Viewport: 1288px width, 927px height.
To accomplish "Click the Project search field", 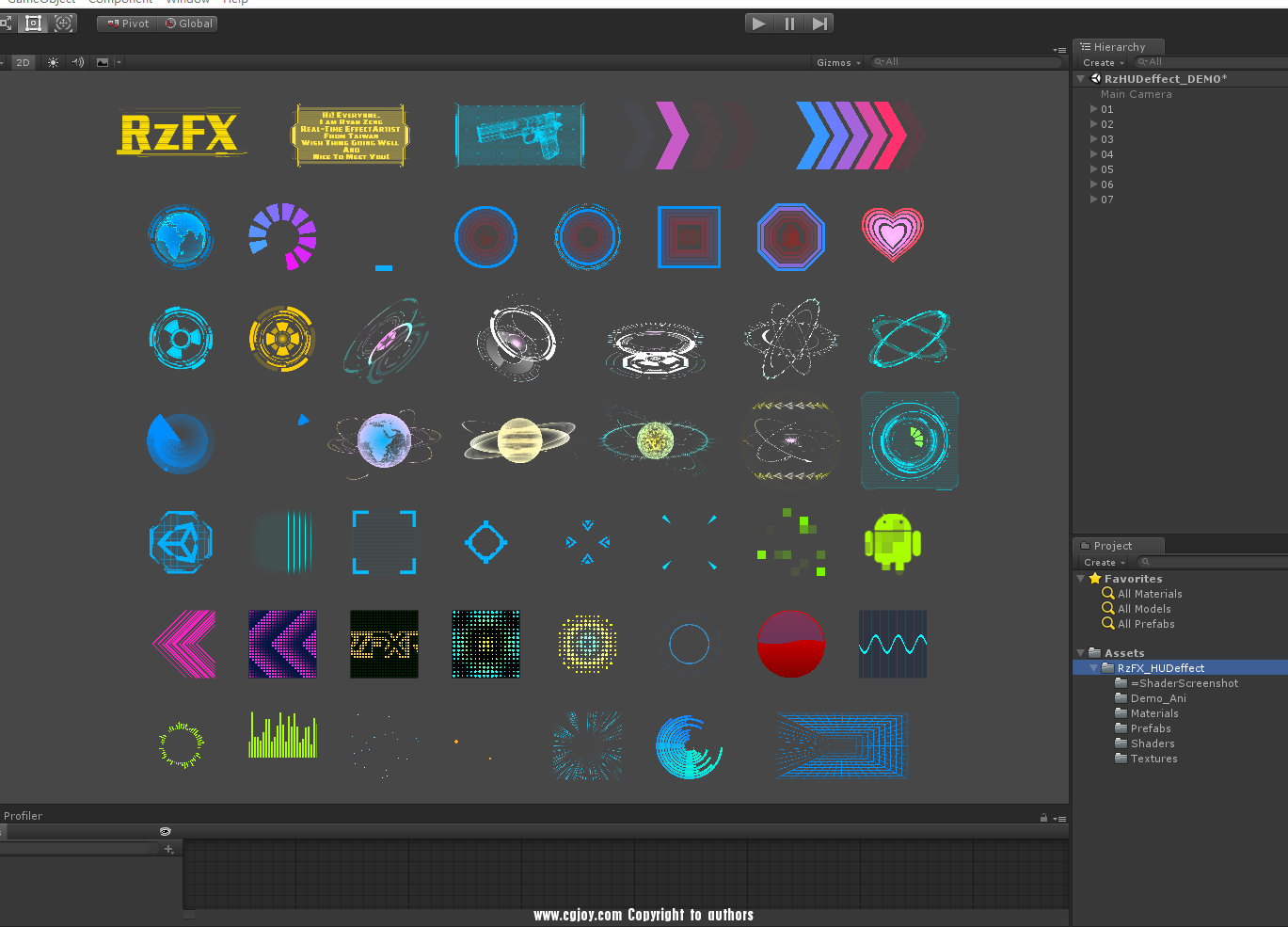I will (x=1212, y=562).
